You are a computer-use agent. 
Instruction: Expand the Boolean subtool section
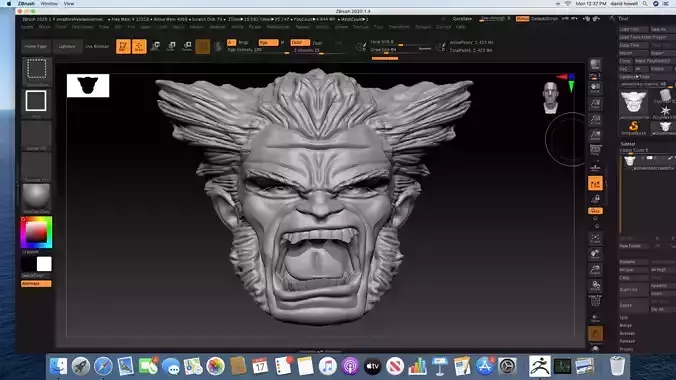point(627,333)
